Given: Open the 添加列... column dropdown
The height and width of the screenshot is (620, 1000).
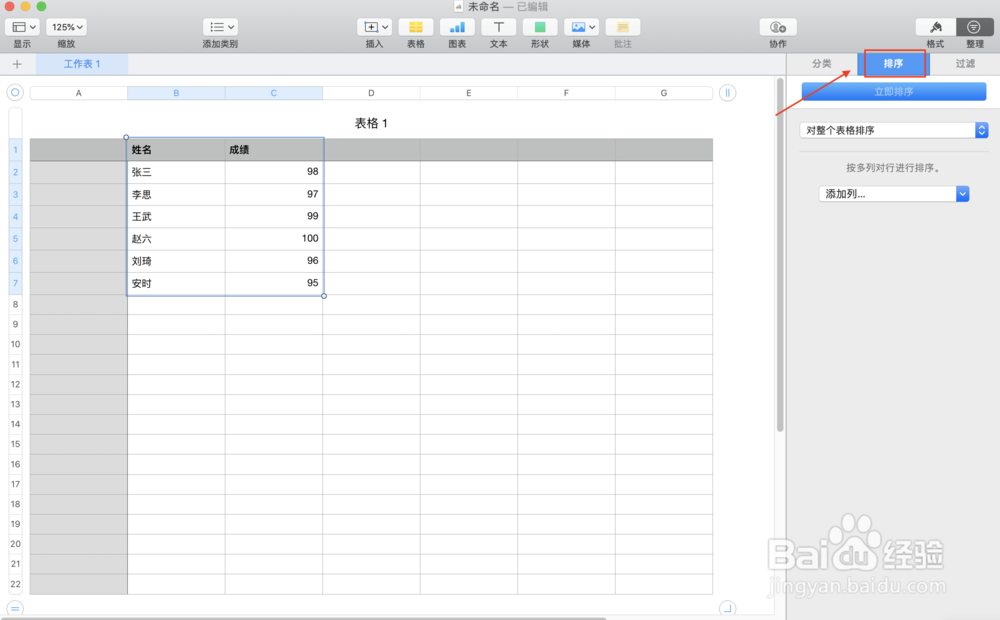Looking at the screenshot, I should coord(893,194).
